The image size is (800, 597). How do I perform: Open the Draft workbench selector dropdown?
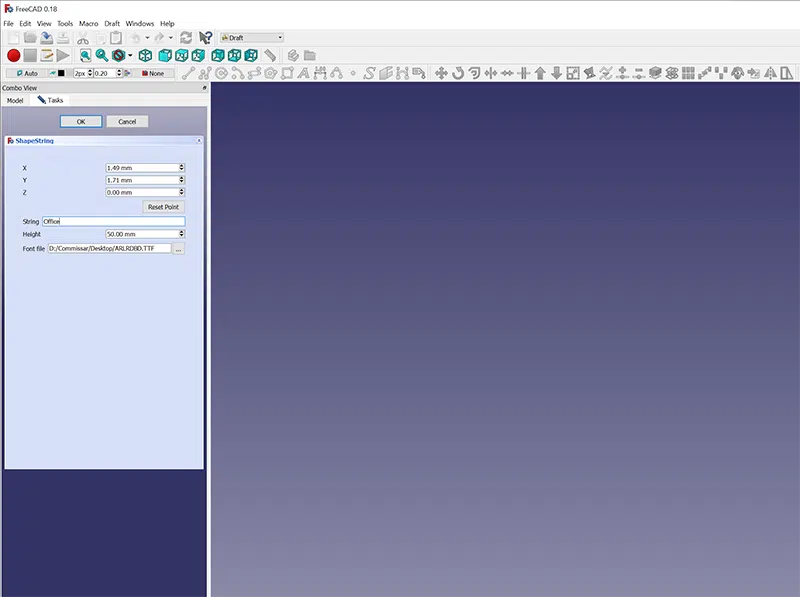[x=252, y=38]
